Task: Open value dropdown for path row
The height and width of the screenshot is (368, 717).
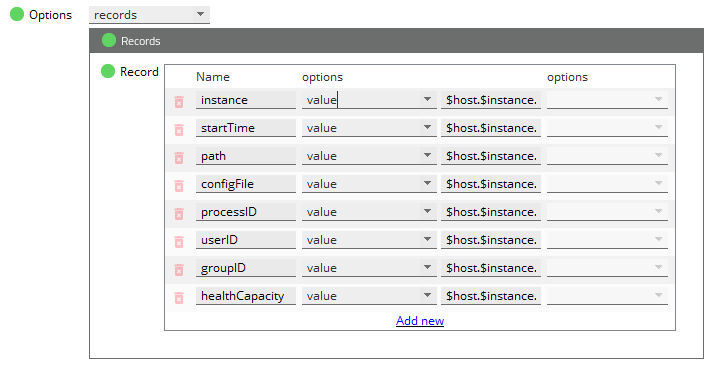Action: click(x=369, y=156)
